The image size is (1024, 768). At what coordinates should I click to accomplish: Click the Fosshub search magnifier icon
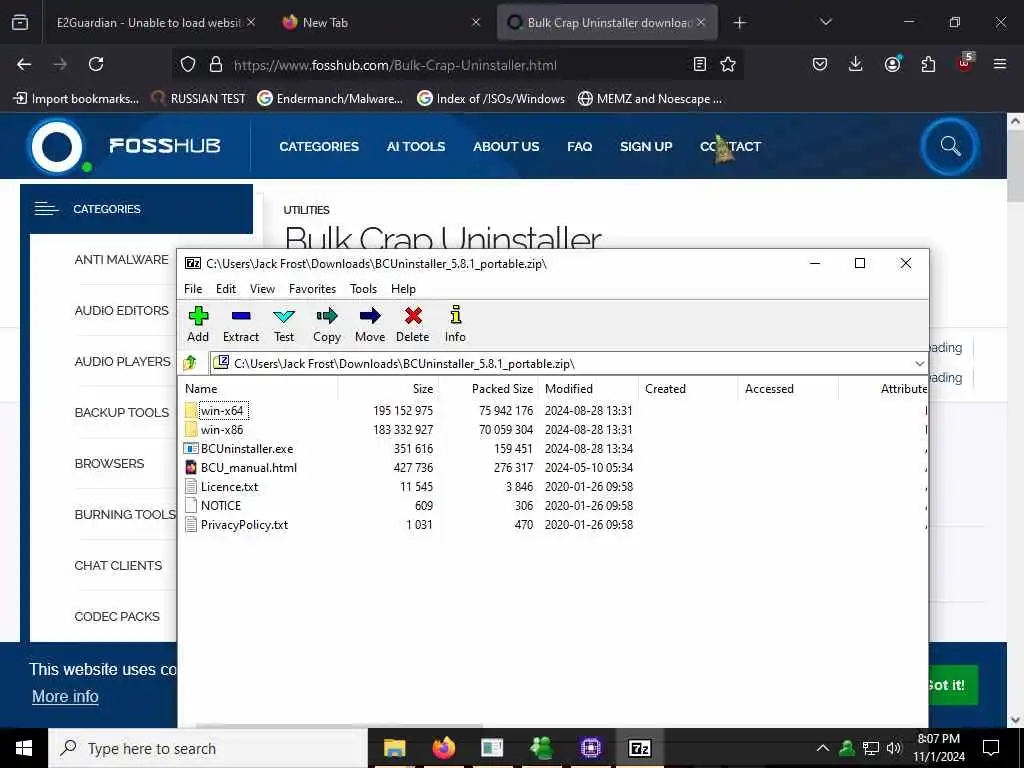point(950,146)
